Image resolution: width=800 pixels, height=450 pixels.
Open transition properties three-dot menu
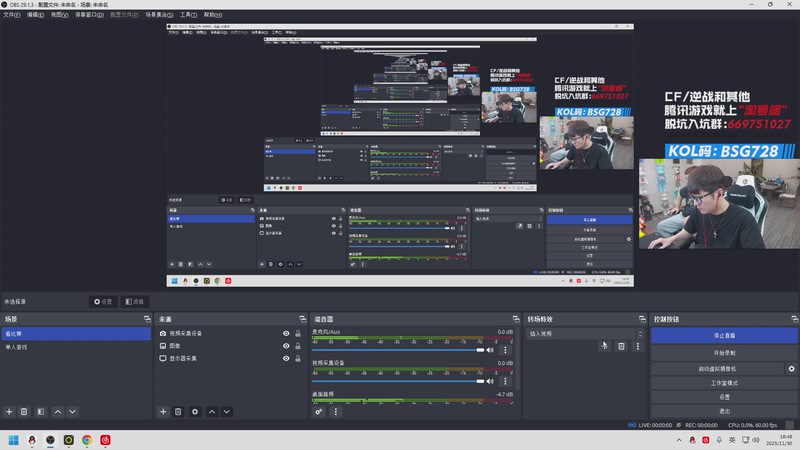pos(637,346)
